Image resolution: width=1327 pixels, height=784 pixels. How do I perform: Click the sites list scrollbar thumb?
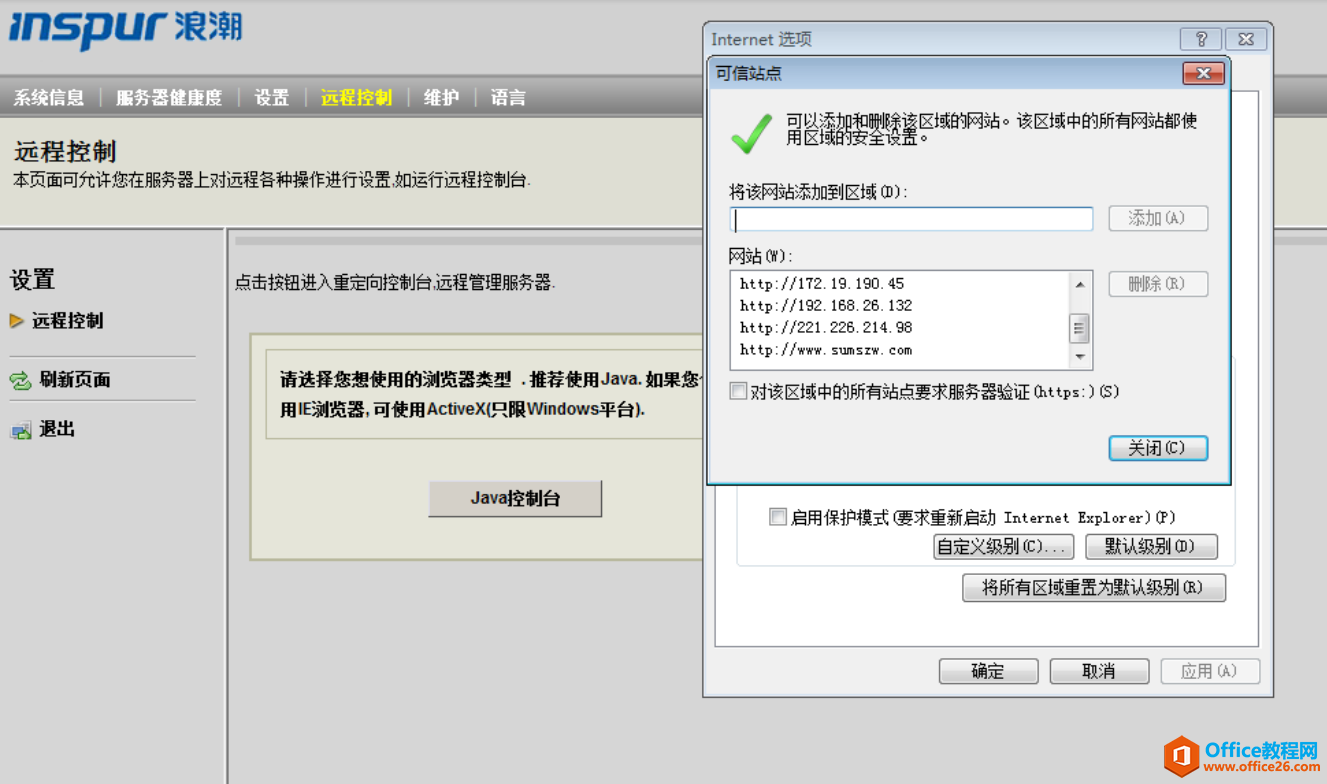pos(1080,328)
